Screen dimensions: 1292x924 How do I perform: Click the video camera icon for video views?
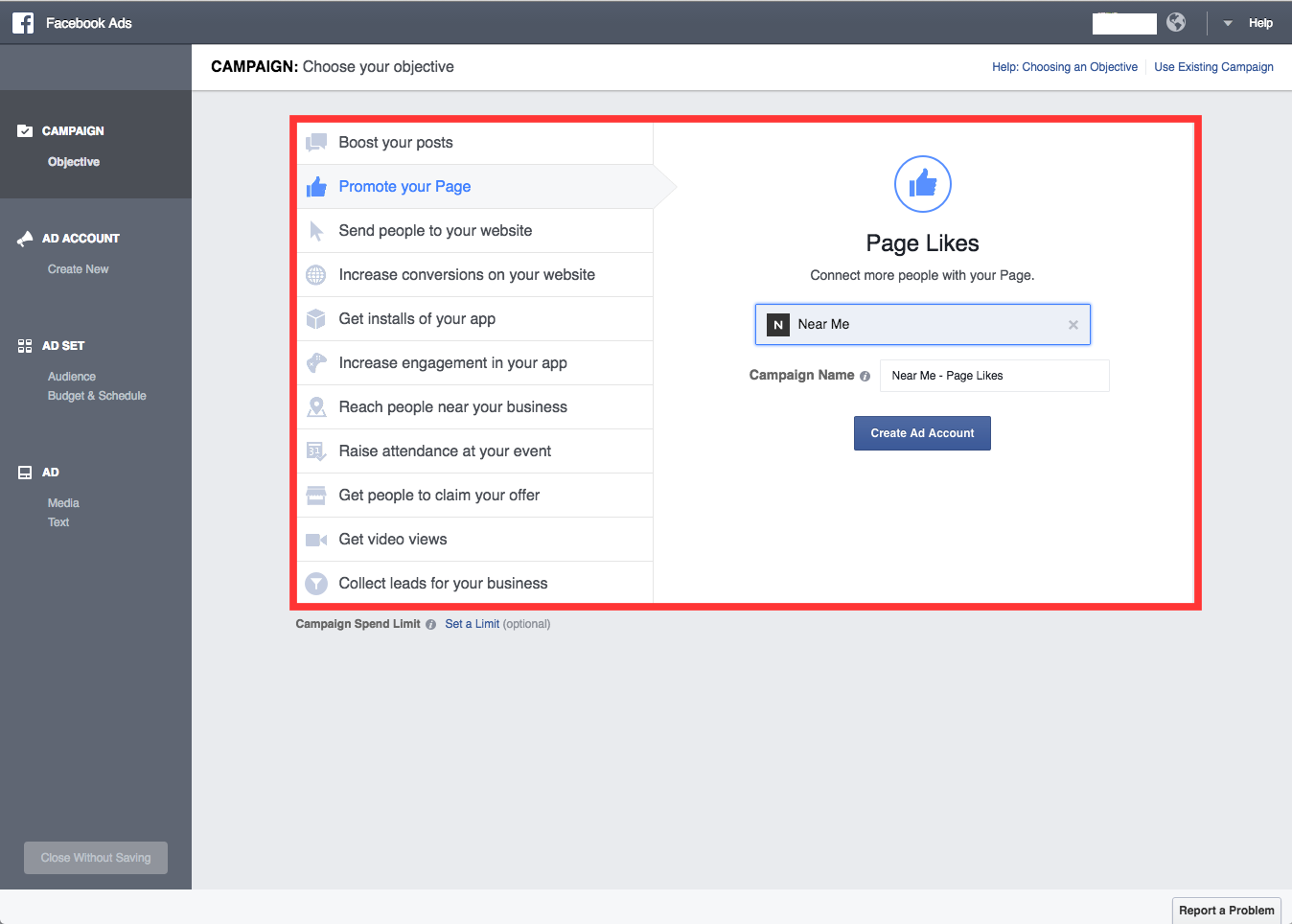(316, 540)
